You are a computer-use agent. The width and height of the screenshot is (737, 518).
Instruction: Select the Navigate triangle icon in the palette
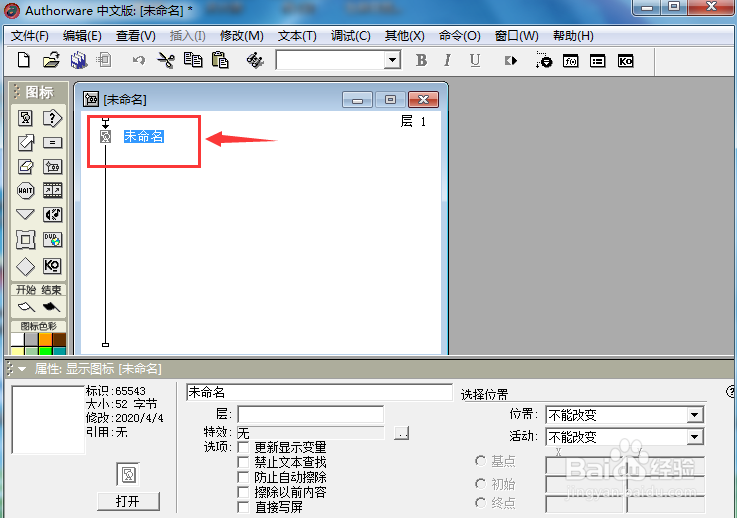25,215
